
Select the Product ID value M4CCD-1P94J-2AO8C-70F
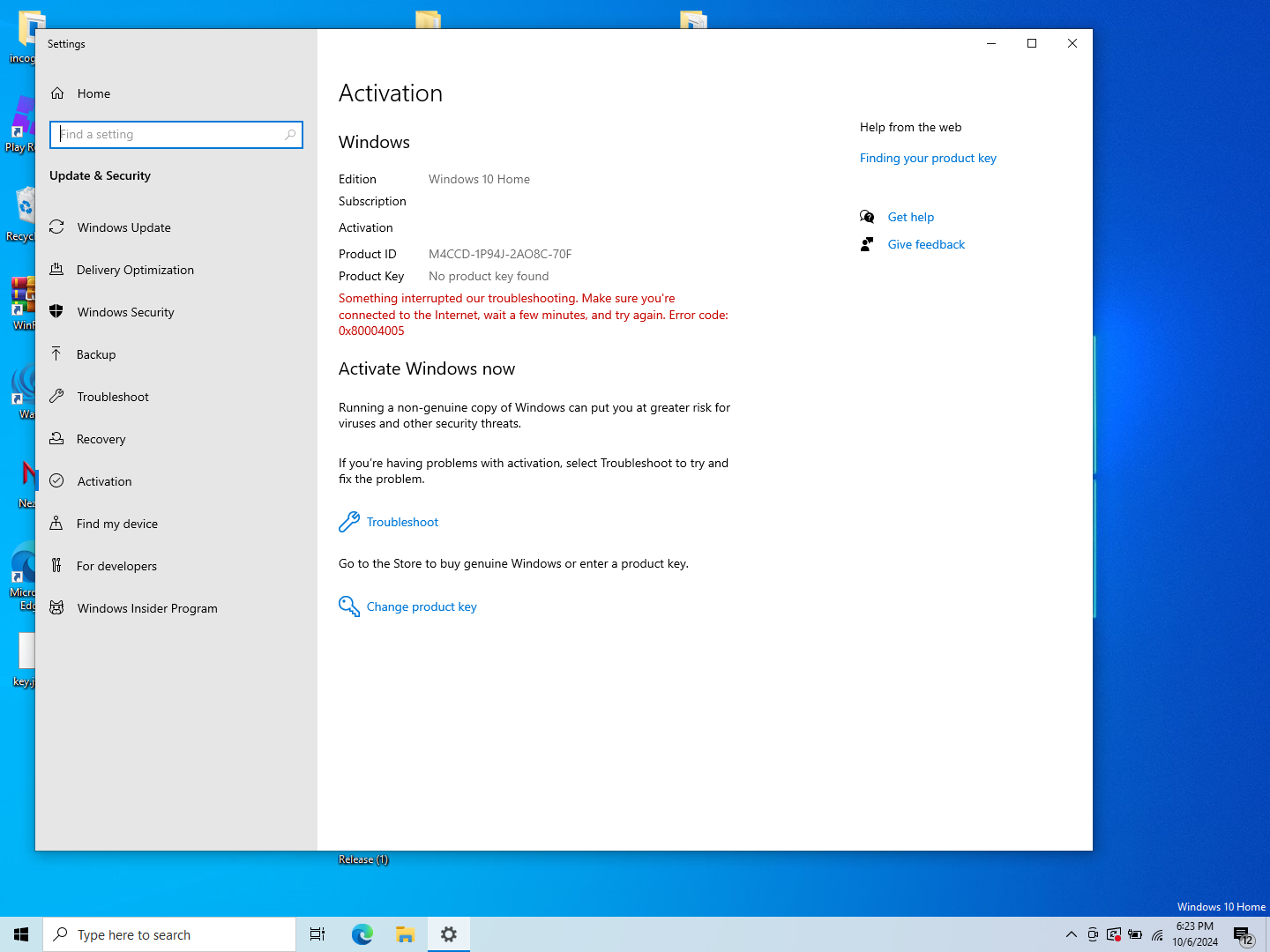500,254
